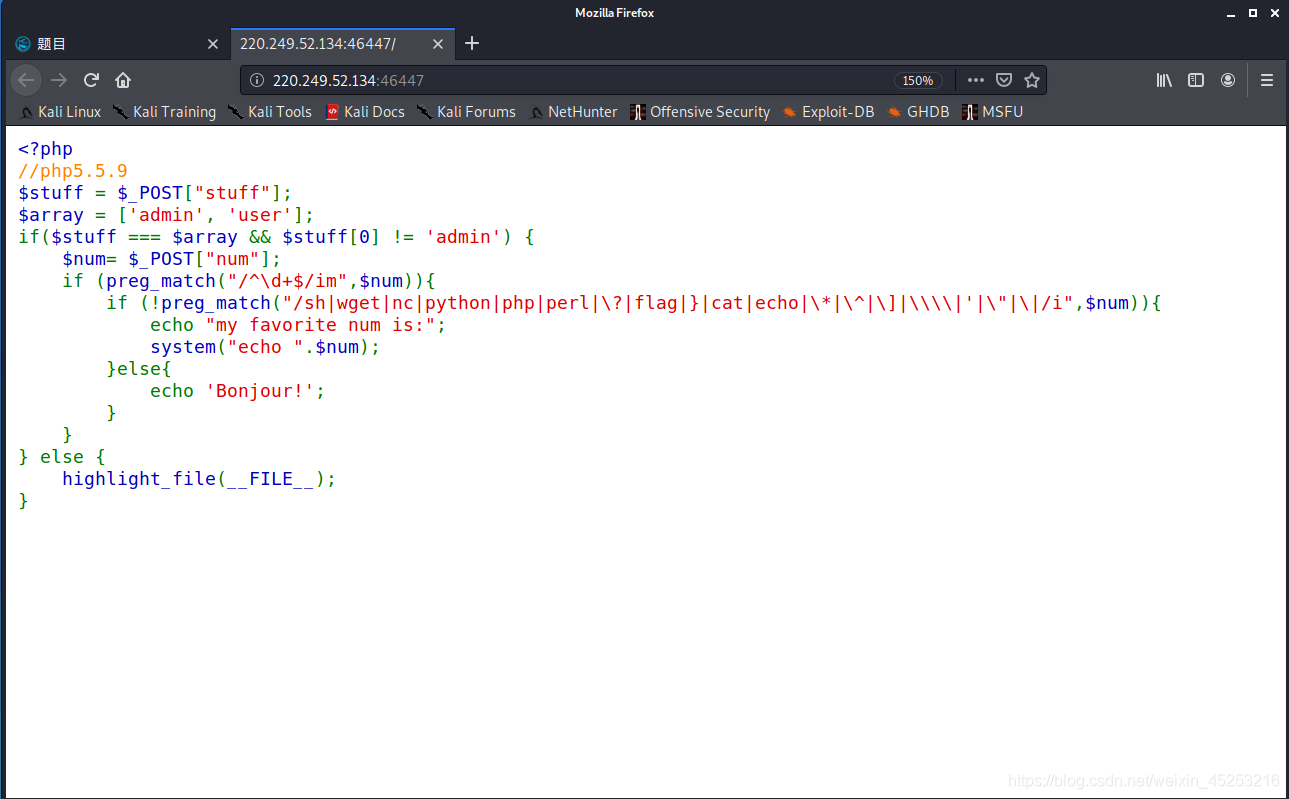This screenshot has width=1289, height=799.
Task: Click the '//php5.5.9' comment
Action: 73,171
